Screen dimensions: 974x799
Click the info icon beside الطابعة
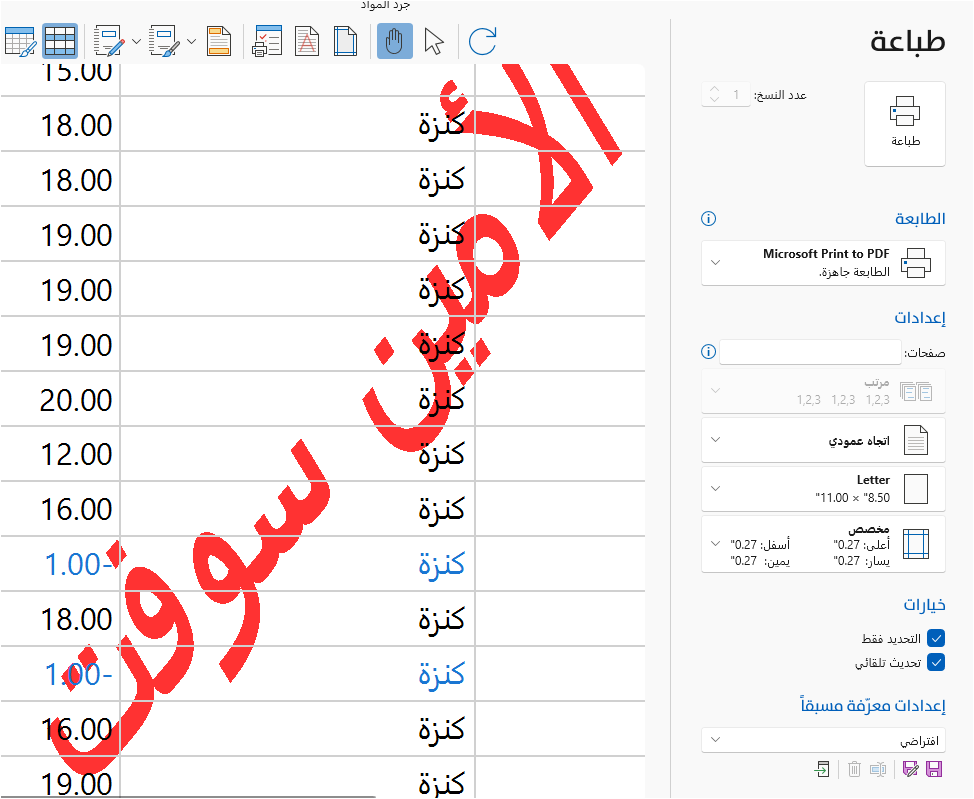(709, 219)
